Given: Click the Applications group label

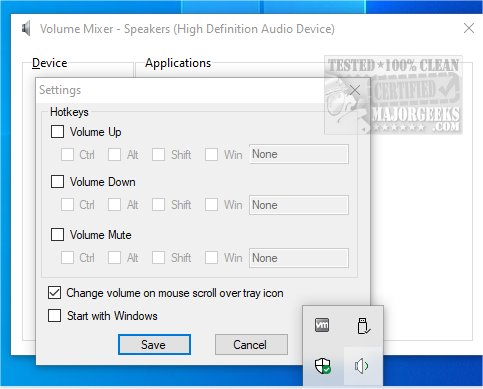Looking at the screenshot, I should click(x=178, y=63).
